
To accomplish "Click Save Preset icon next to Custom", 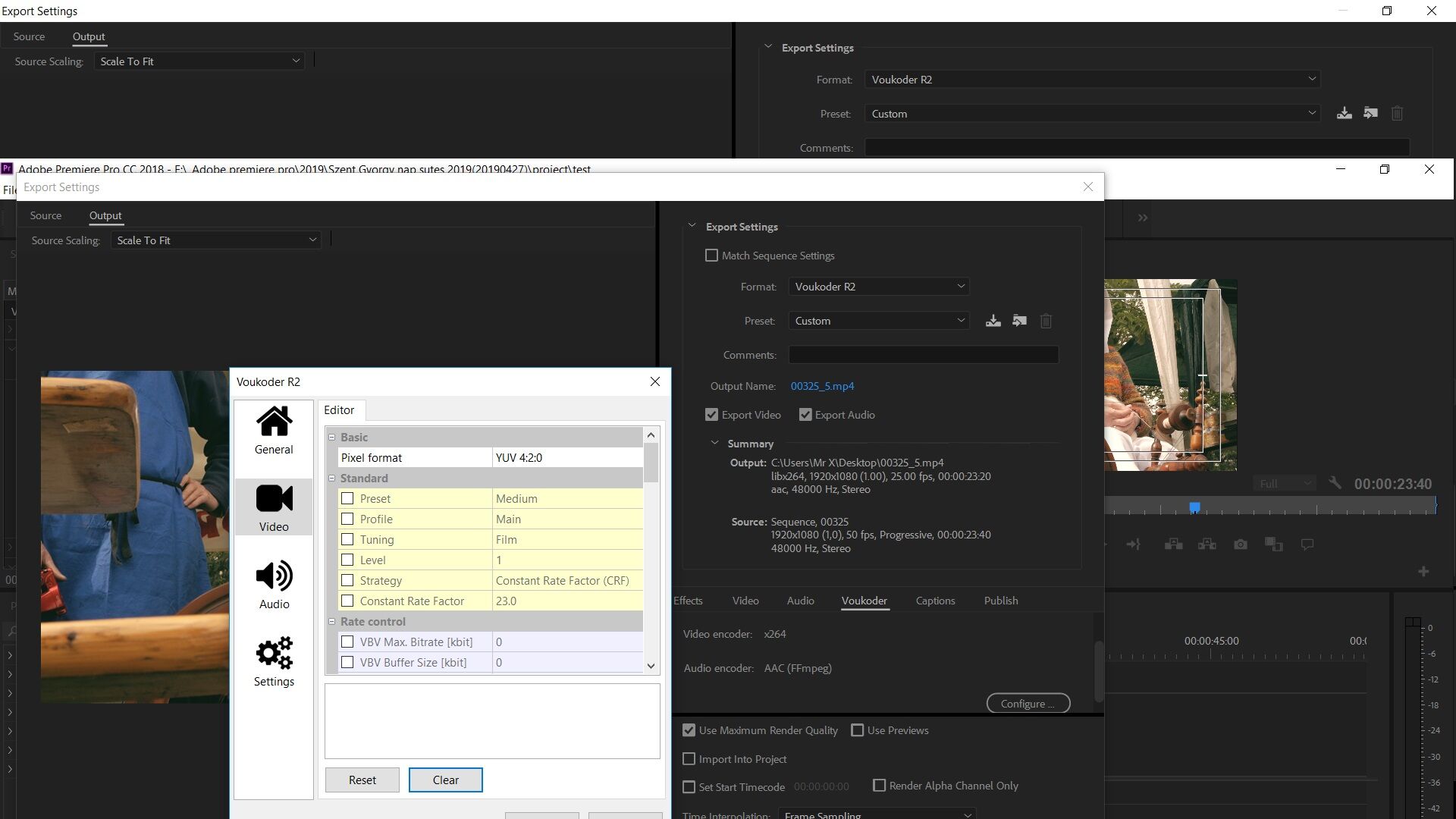I will (993, 321).
